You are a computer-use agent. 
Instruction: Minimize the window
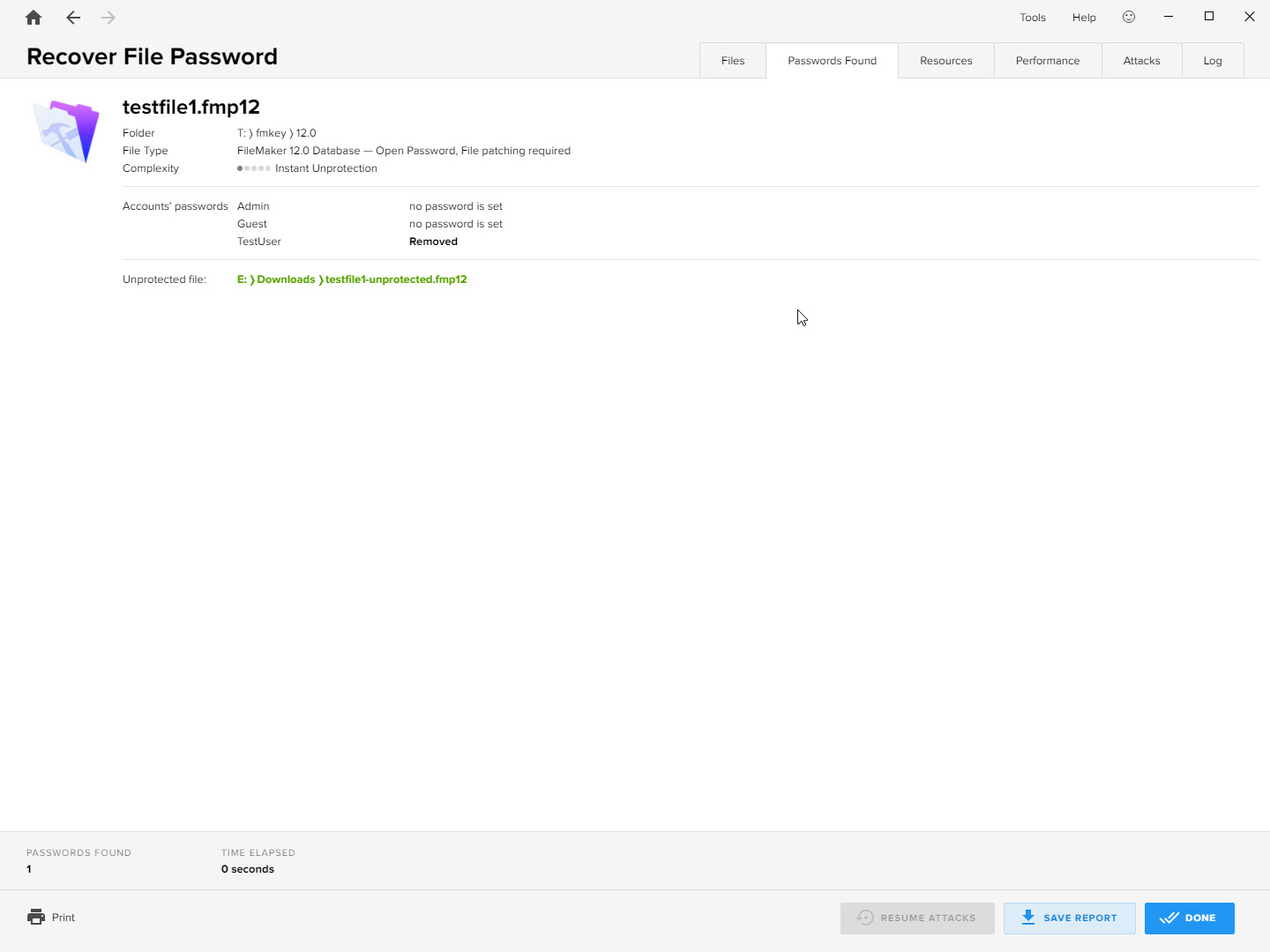[x=1169, y=17]
